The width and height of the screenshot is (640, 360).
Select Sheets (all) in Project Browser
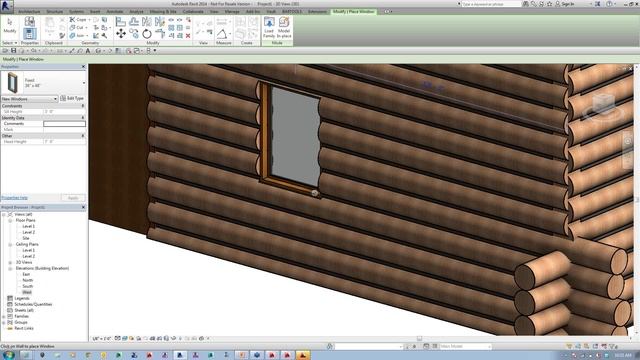point(24,310)
